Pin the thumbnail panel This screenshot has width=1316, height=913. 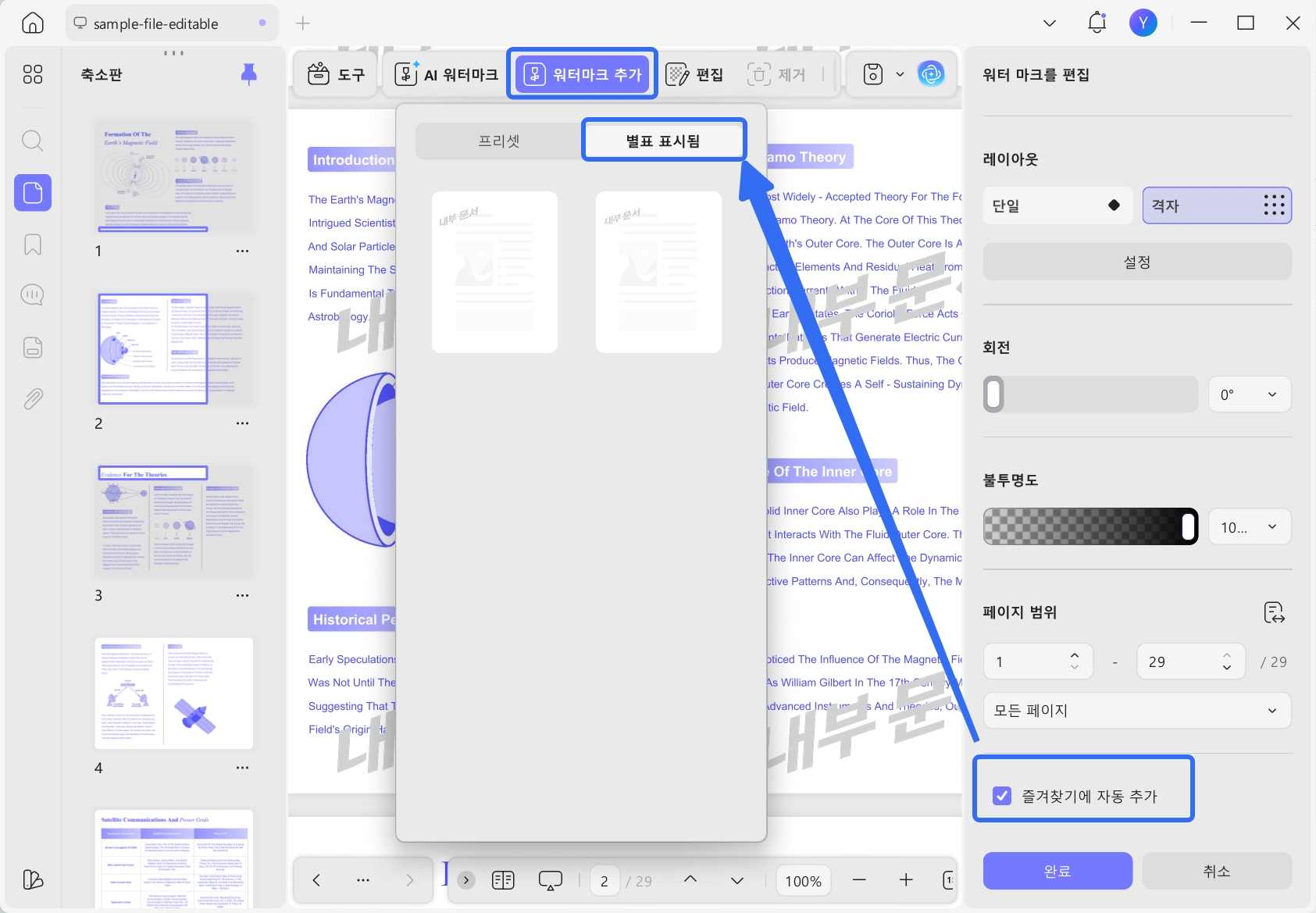tap(249, 74)
